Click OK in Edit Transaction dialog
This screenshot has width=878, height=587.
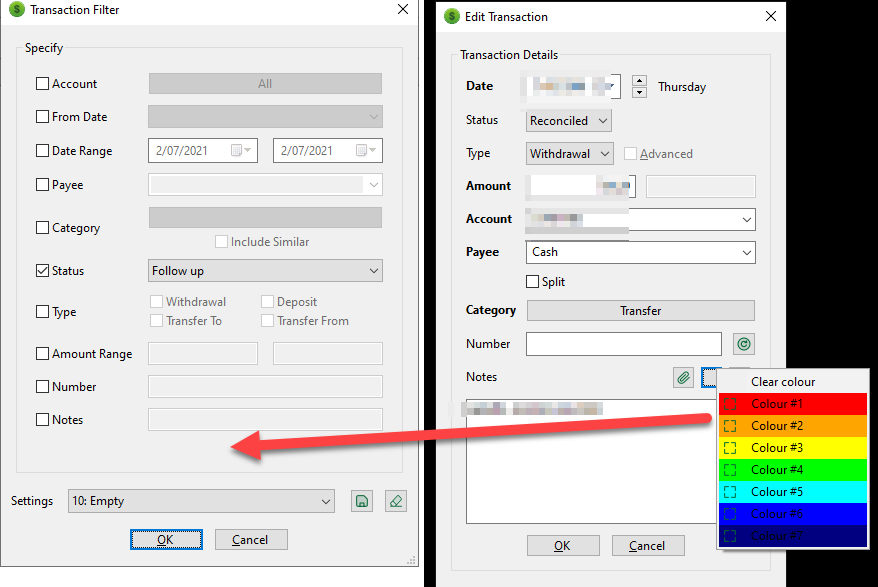tap(563, 546)
